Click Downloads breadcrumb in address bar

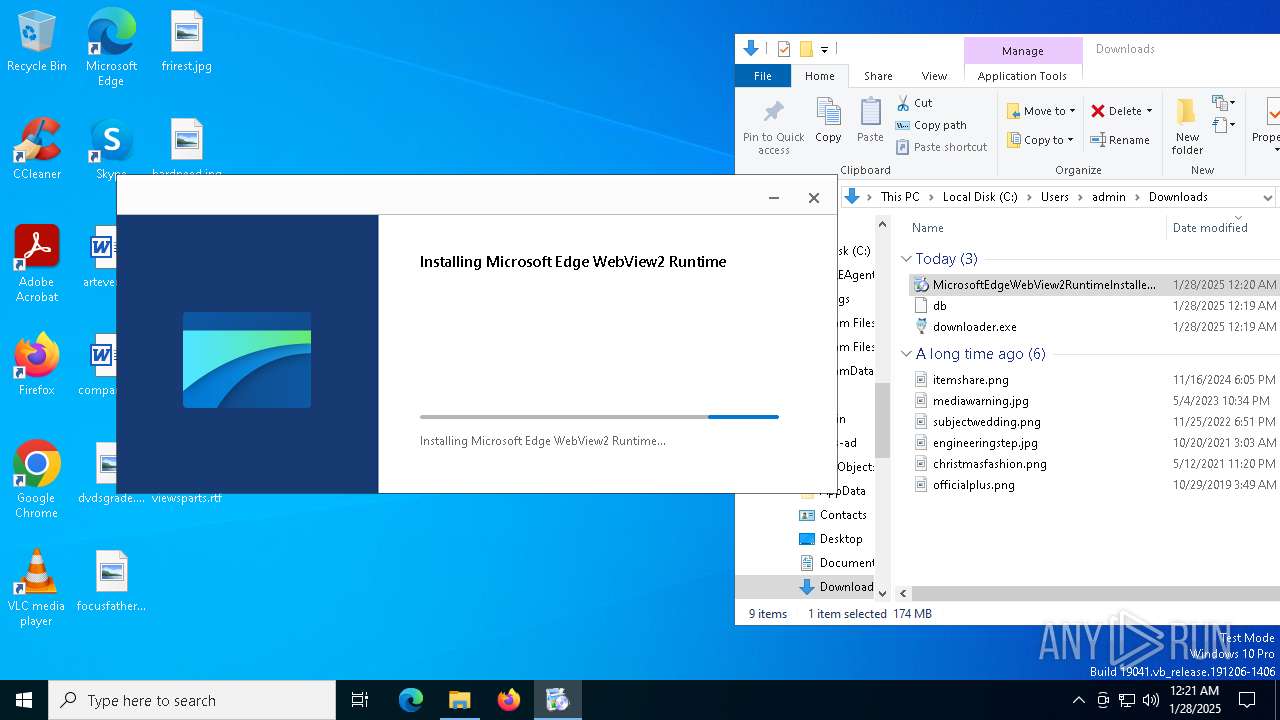1178,197
